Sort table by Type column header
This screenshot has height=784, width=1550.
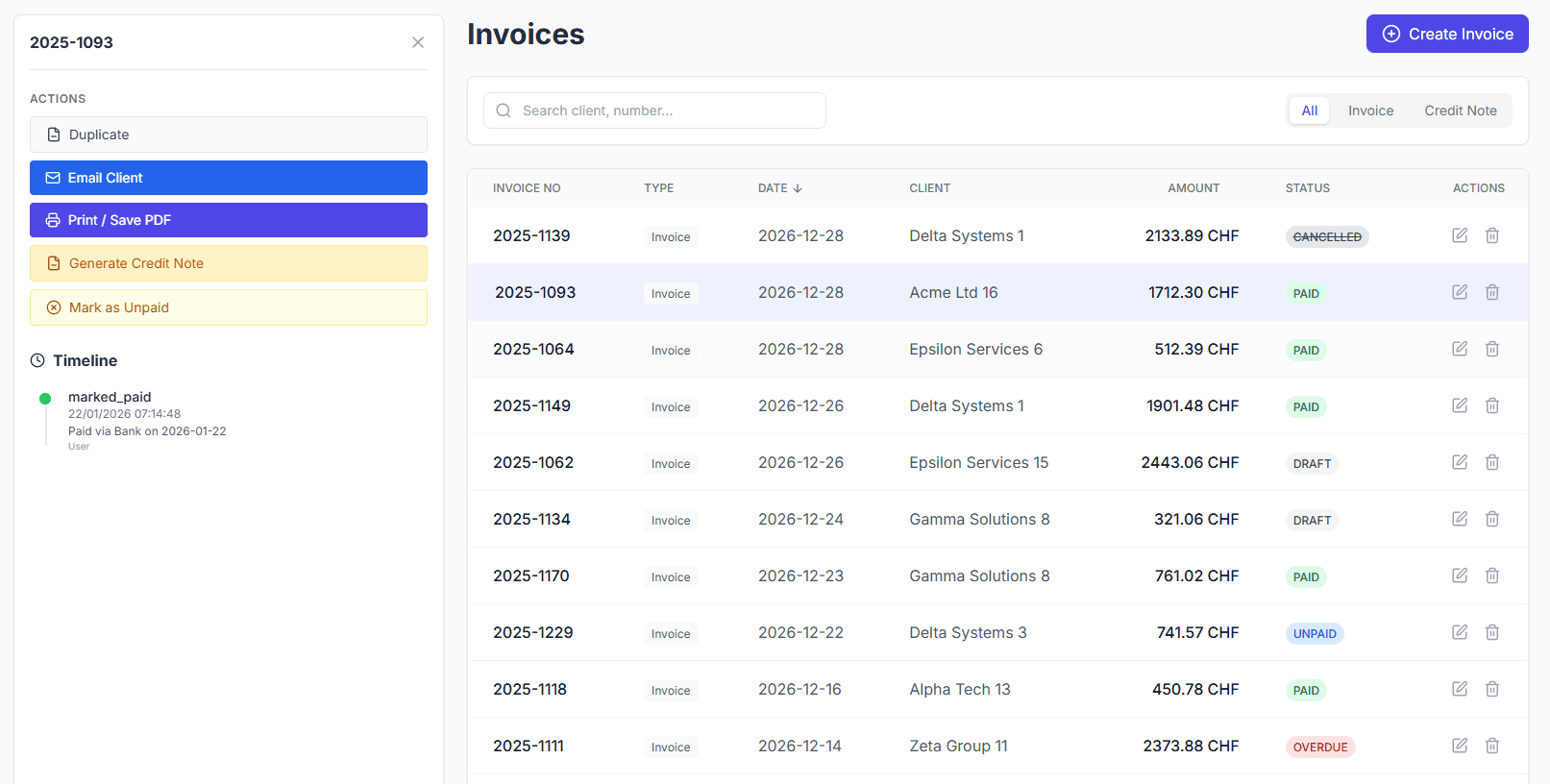tap(659, 188)
